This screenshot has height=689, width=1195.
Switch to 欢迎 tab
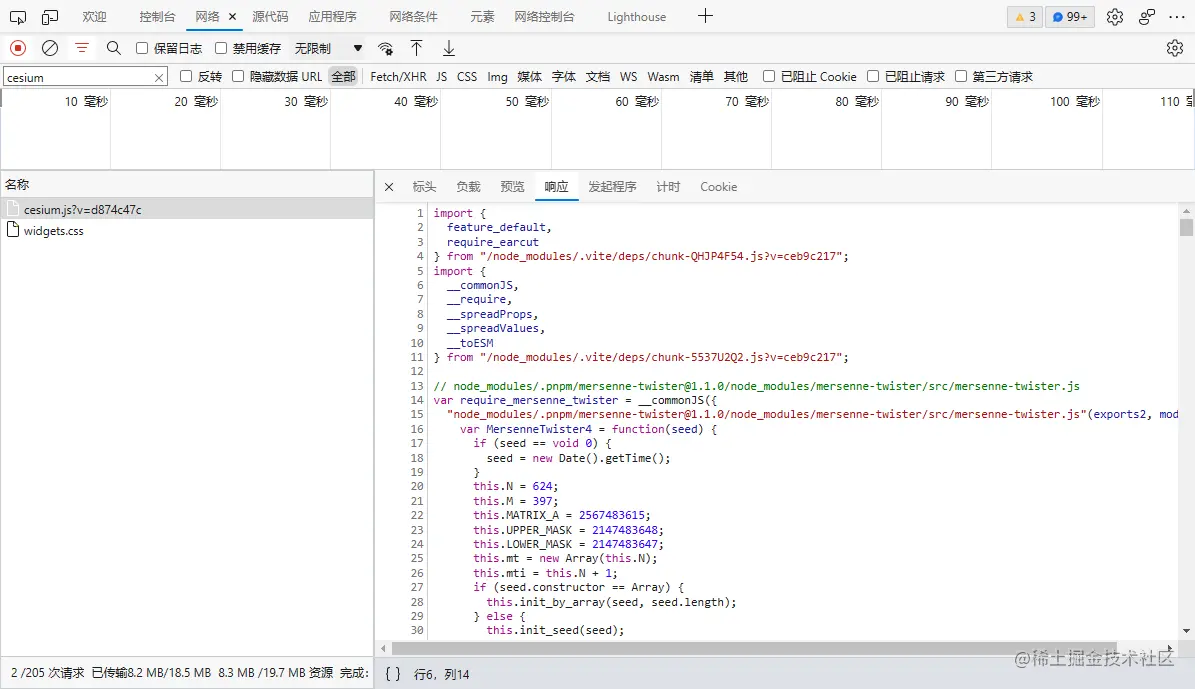(95, 17)
